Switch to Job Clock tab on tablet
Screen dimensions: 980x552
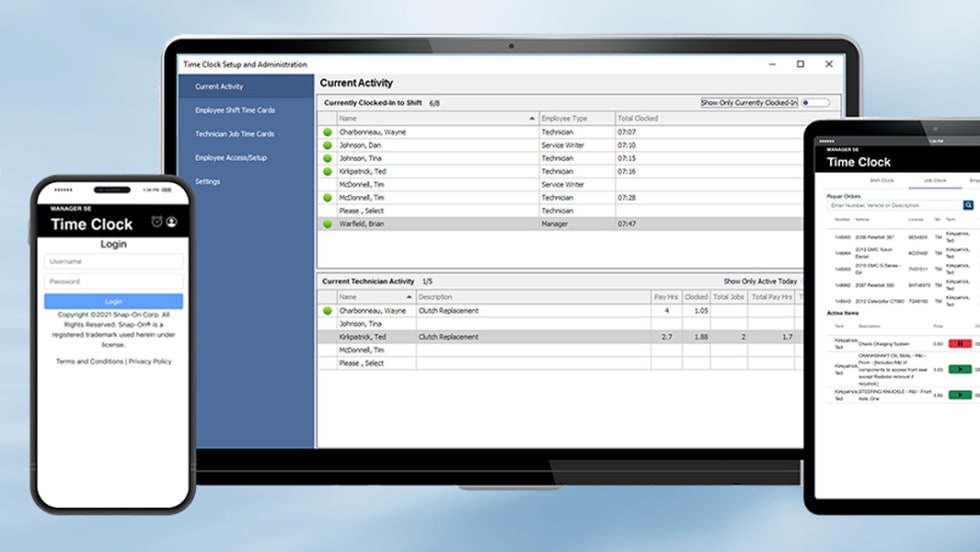934,181
